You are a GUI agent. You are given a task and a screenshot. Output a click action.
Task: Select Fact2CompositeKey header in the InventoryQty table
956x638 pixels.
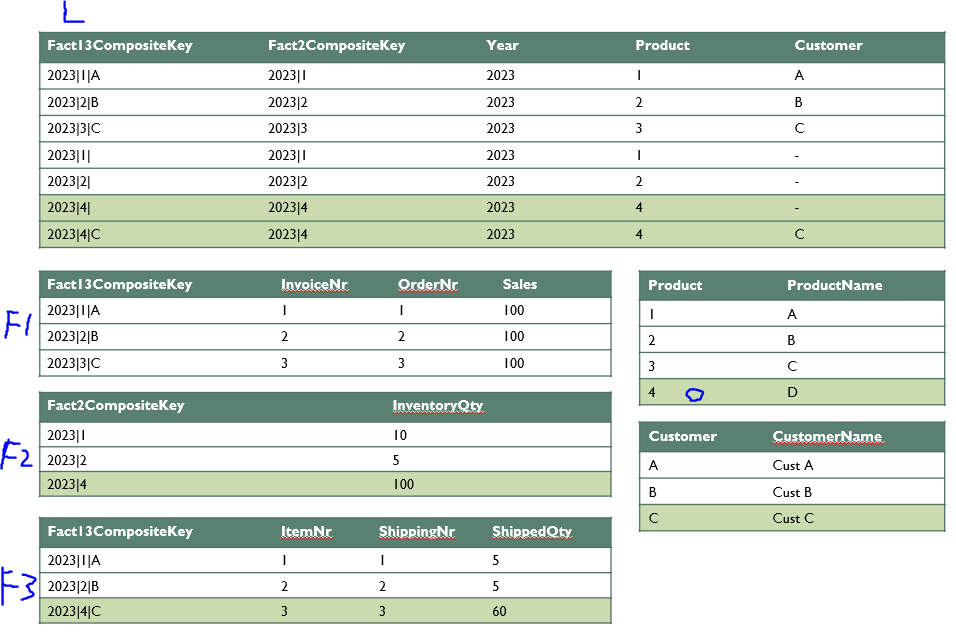coord(116,406)
